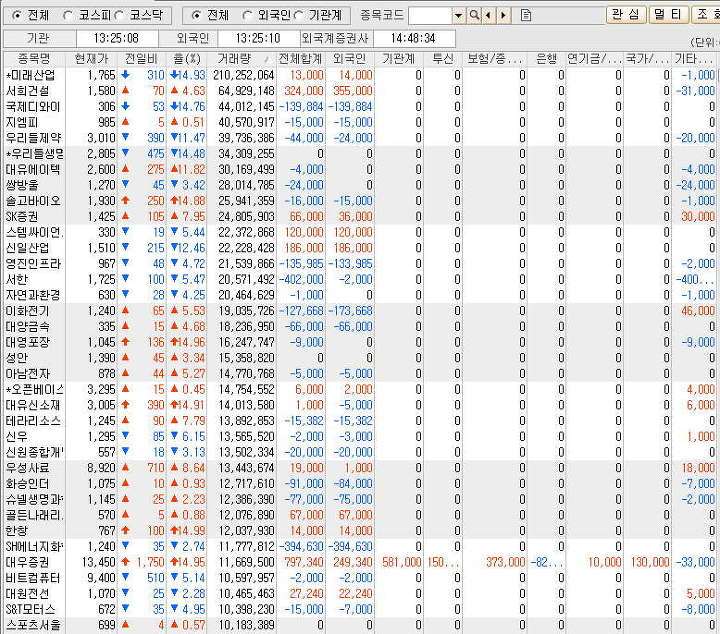The width and height of the screenshot is (720, 634).
Task: Click 서희건설 외국인 value 355,000
Action: point(353,91)
